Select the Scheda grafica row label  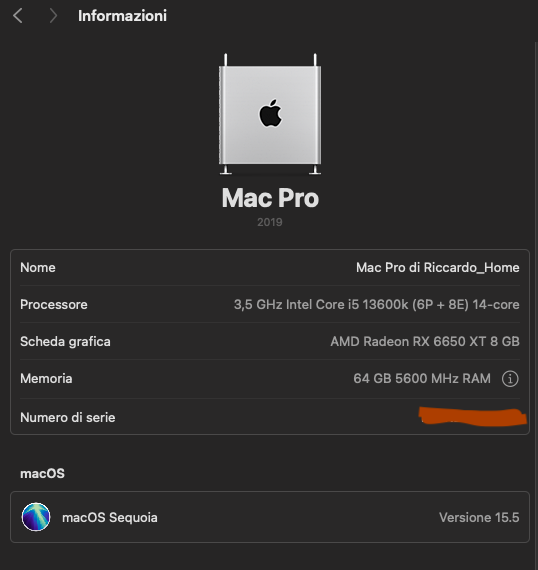click(65, 342)
